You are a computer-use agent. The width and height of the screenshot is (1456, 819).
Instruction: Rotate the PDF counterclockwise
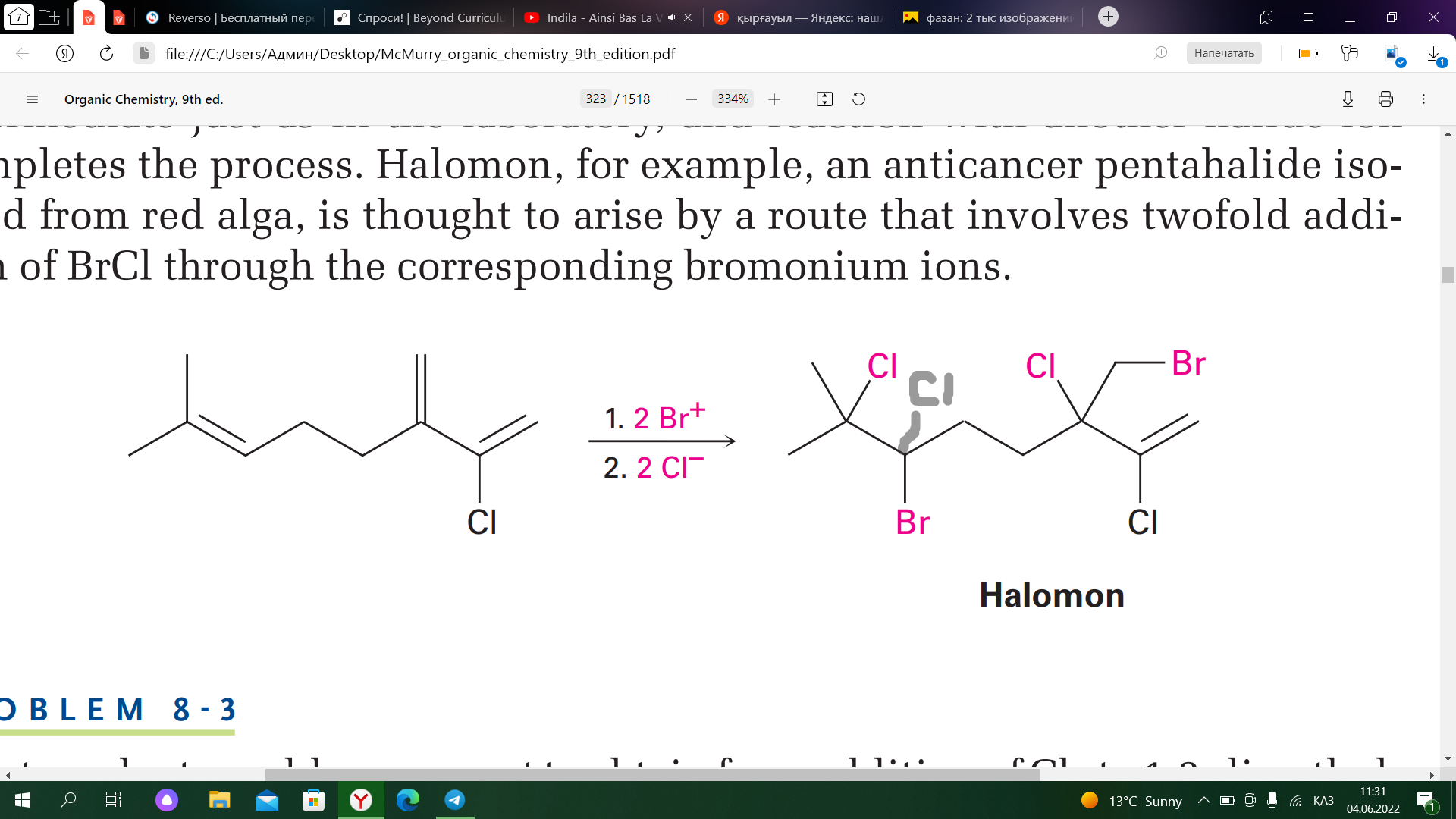(858, 99)
